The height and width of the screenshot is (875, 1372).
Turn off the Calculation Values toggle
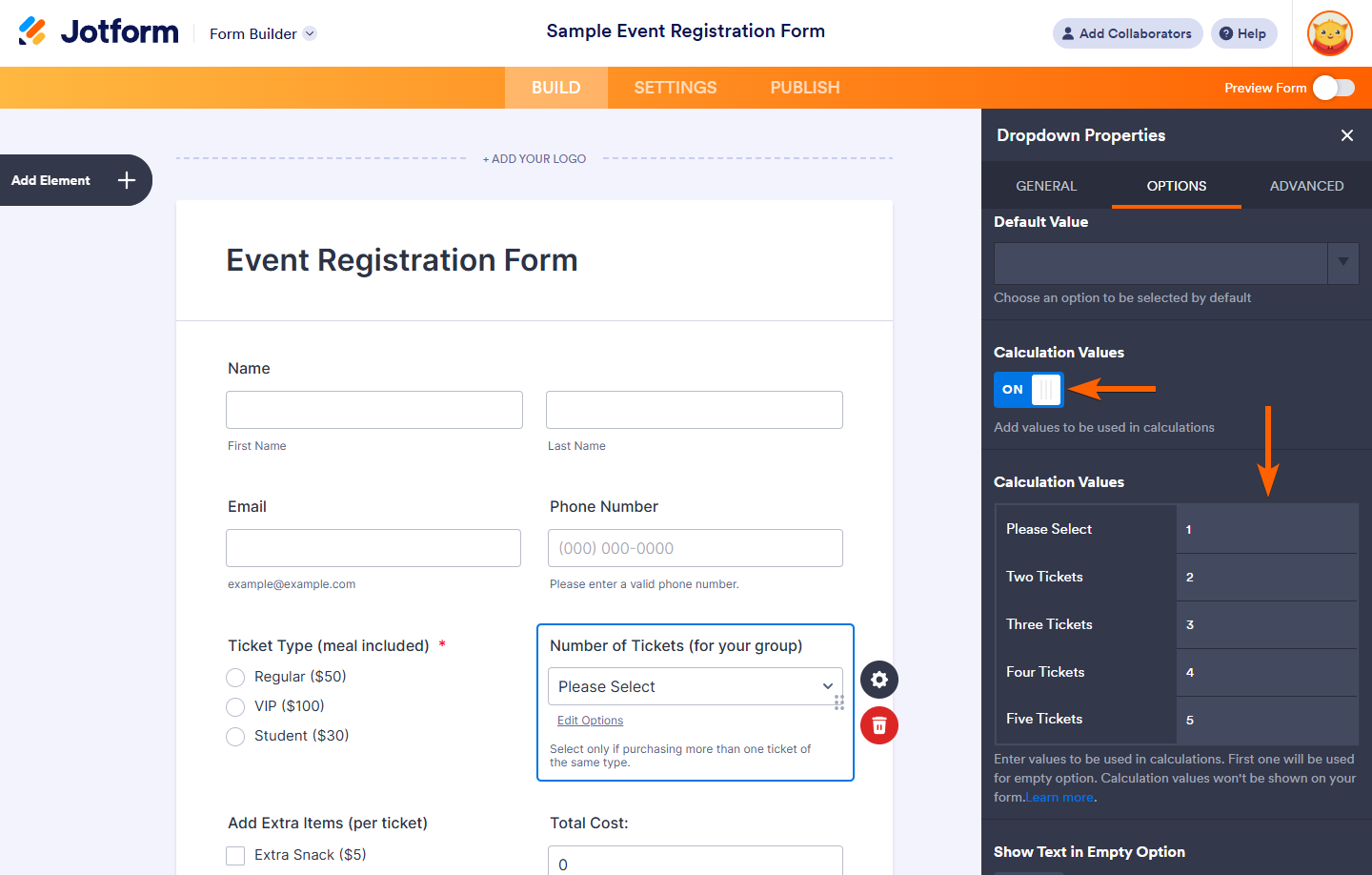(x=1028, y=390)
